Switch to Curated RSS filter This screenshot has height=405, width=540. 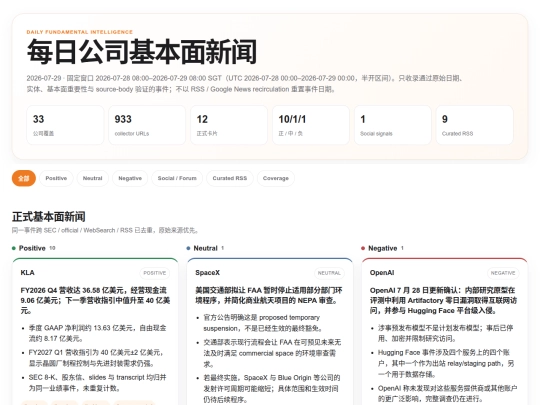(x=230, y=178)
